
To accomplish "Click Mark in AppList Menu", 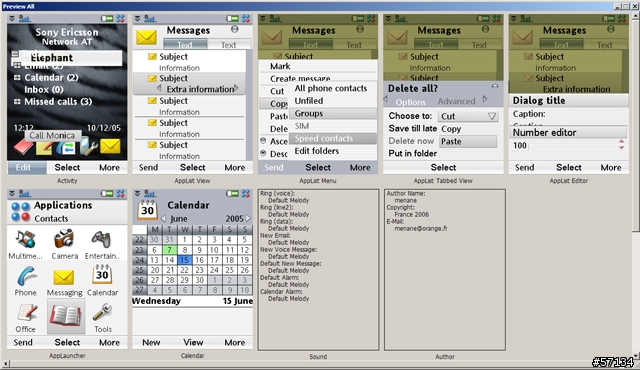I will (280, 66).
